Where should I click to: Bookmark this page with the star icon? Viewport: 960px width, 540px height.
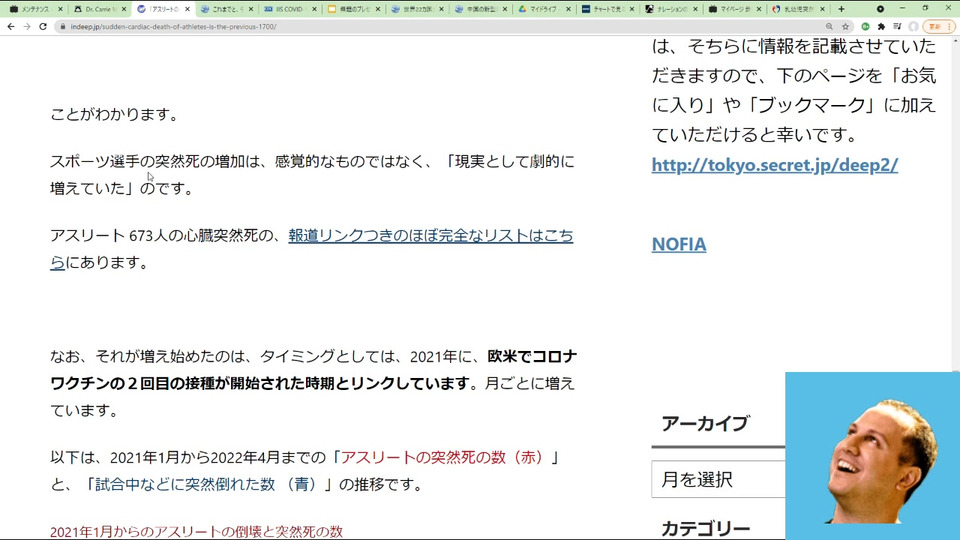coord(846,26)
